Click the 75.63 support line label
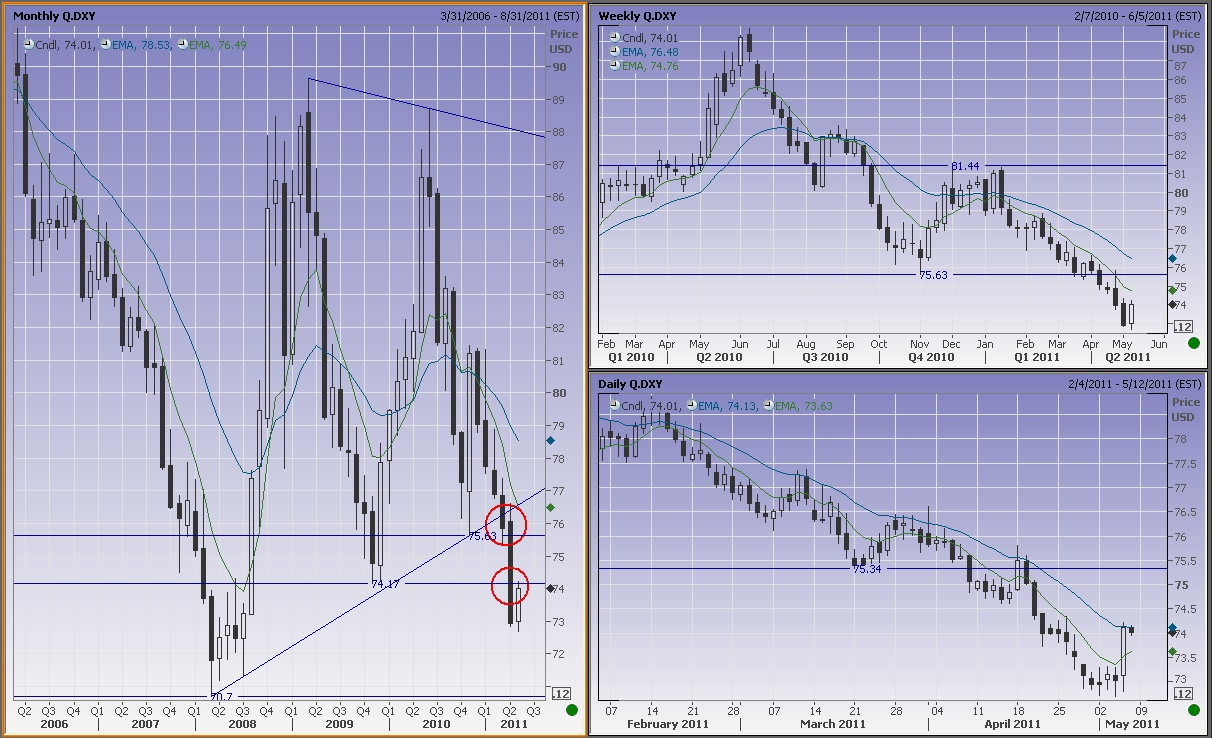This screenshot has height=738, width=1212. (932, 273)
